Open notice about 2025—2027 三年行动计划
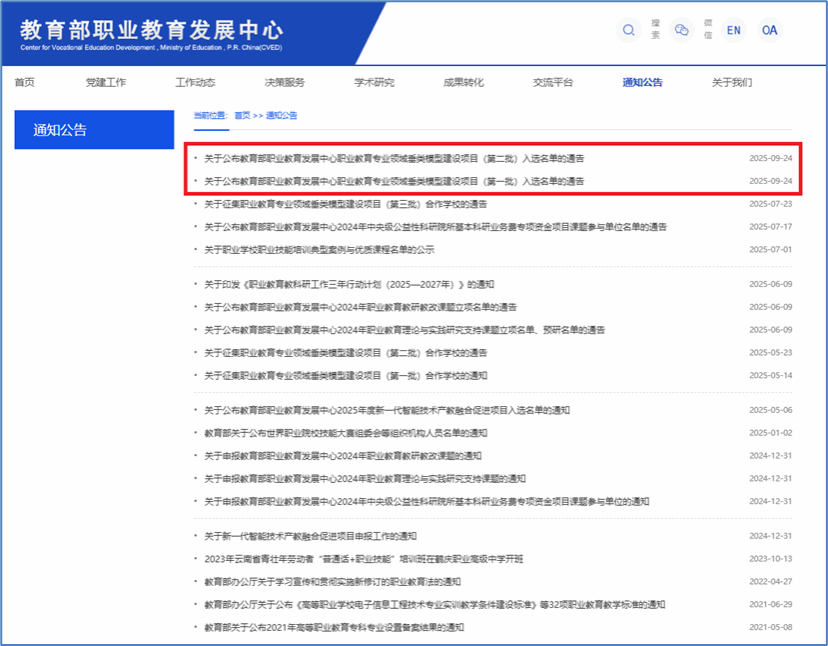The height and width of the screenshot is (646, 828). coord(349,285)
